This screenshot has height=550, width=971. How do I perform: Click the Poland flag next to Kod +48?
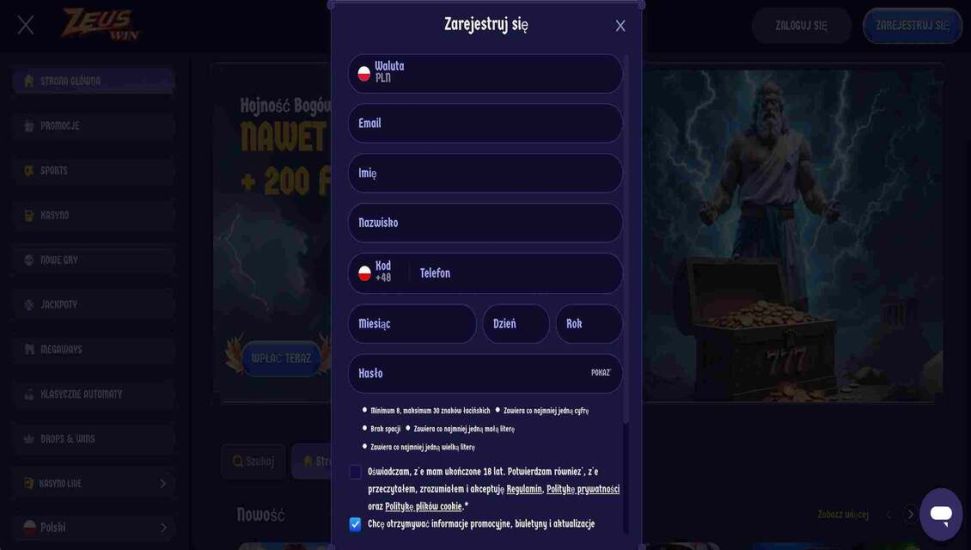coord(365,273)
